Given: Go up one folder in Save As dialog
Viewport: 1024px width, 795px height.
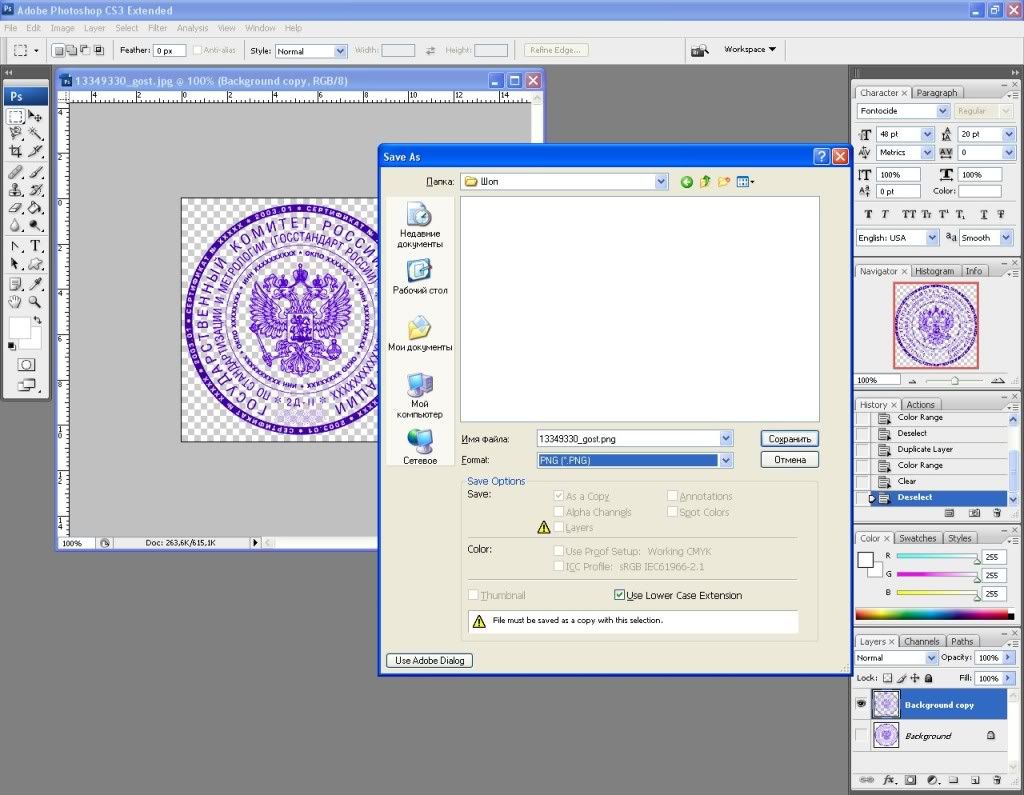Looking at the screenshot, I should (705, 182).
